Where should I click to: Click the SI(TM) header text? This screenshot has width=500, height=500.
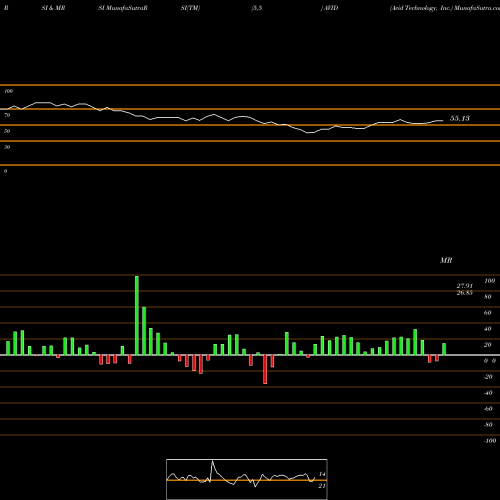(190, 8)
